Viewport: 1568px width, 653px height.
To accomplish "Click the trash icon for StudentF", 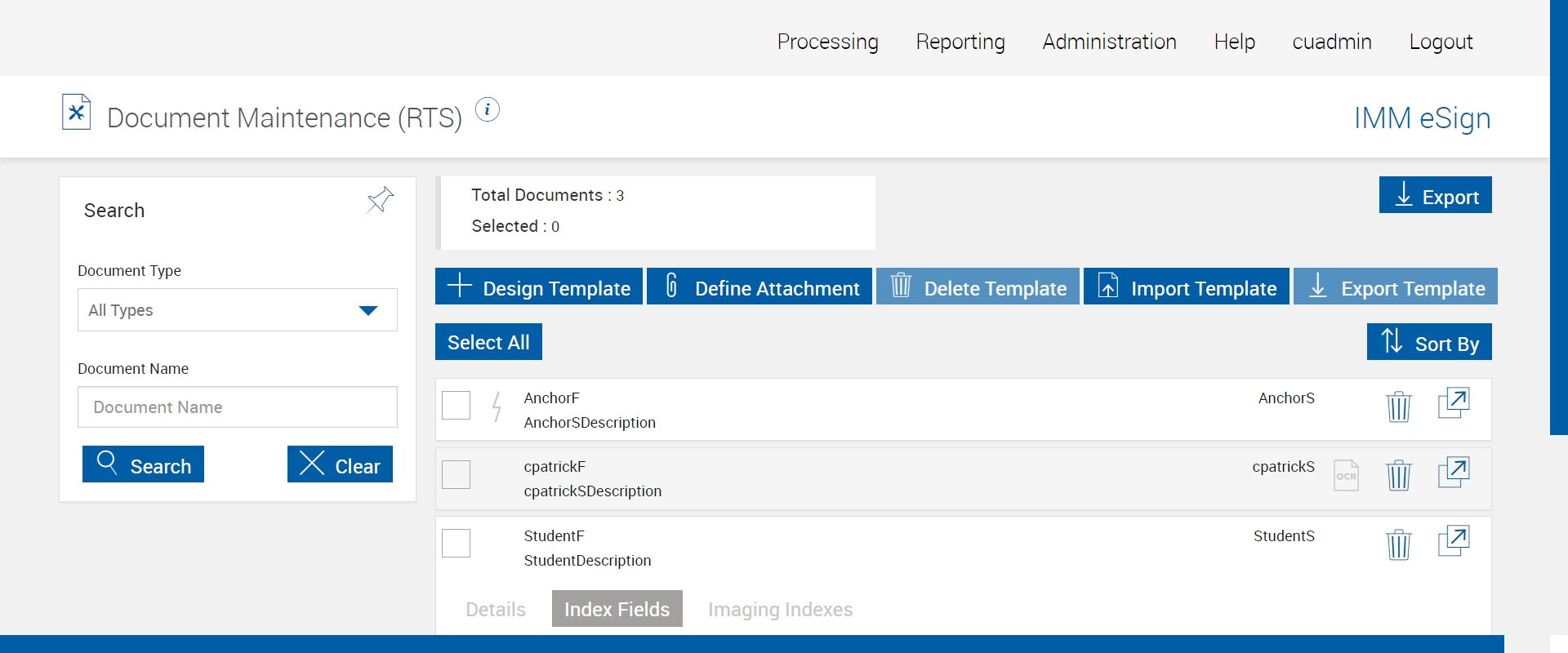I will pos(1398,544).
